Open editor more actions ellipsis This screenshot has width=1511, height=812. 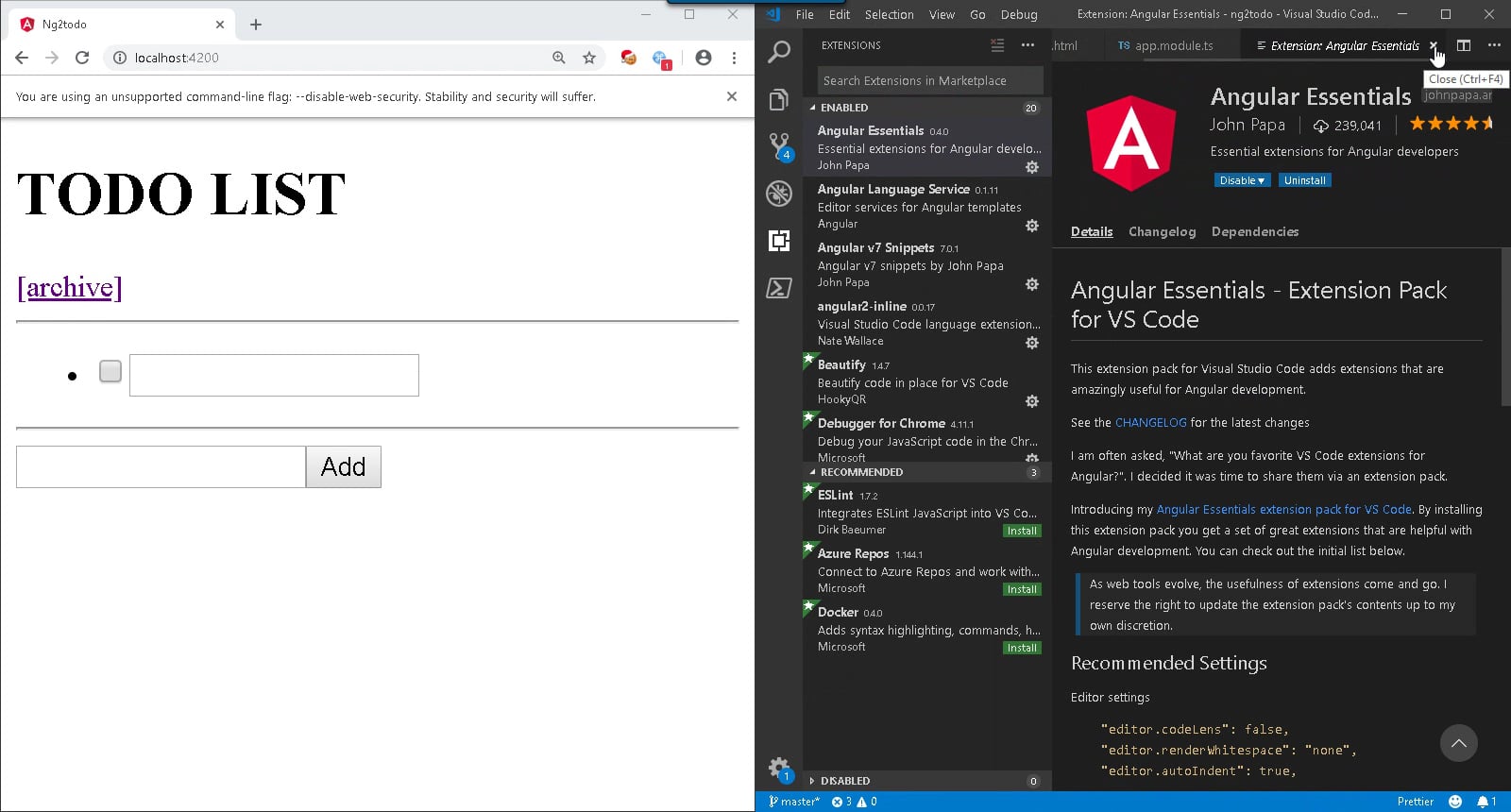[1494, 45]
